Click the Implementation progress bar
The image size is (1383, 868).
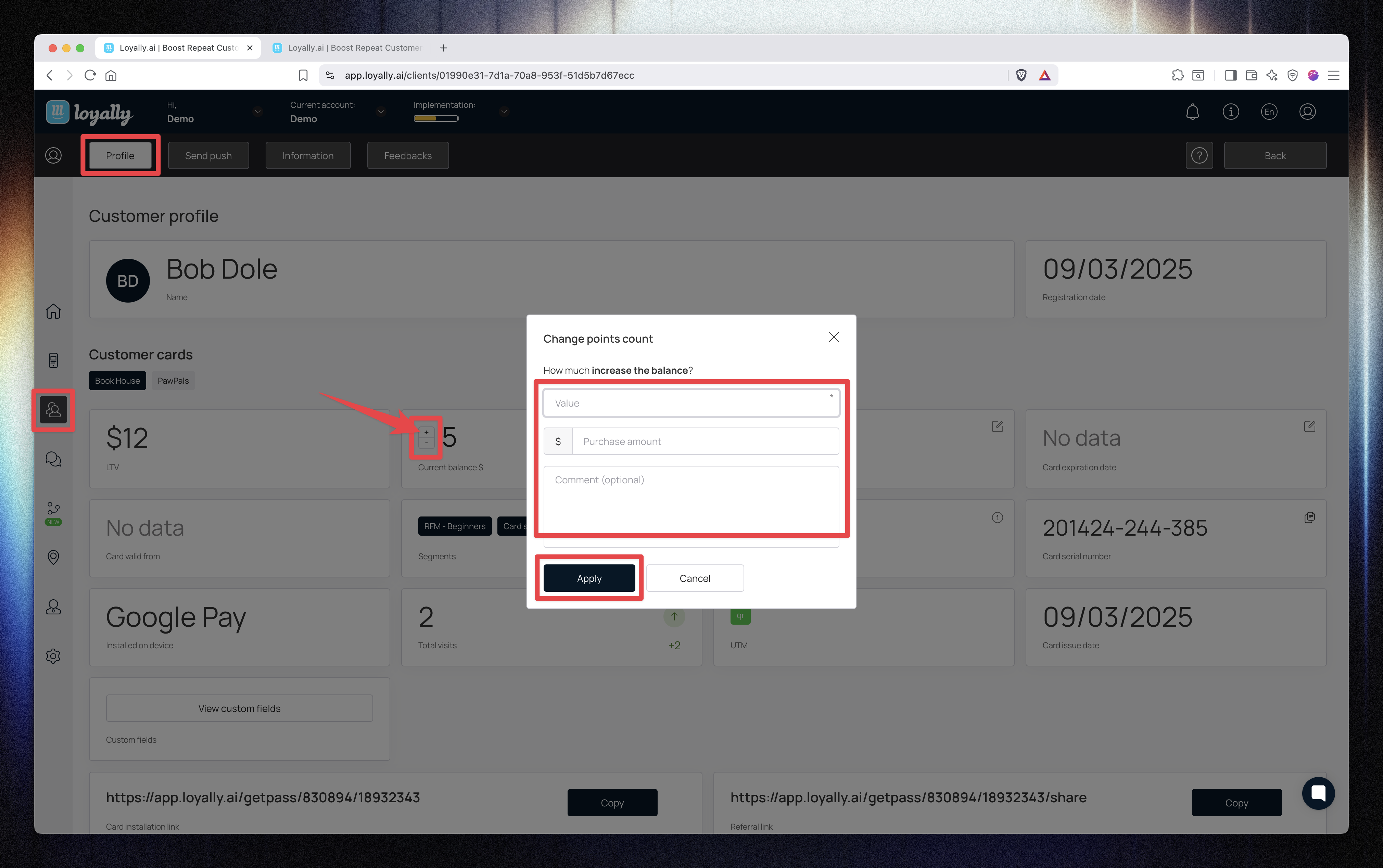pyautogui.click(x=436, y=119)
